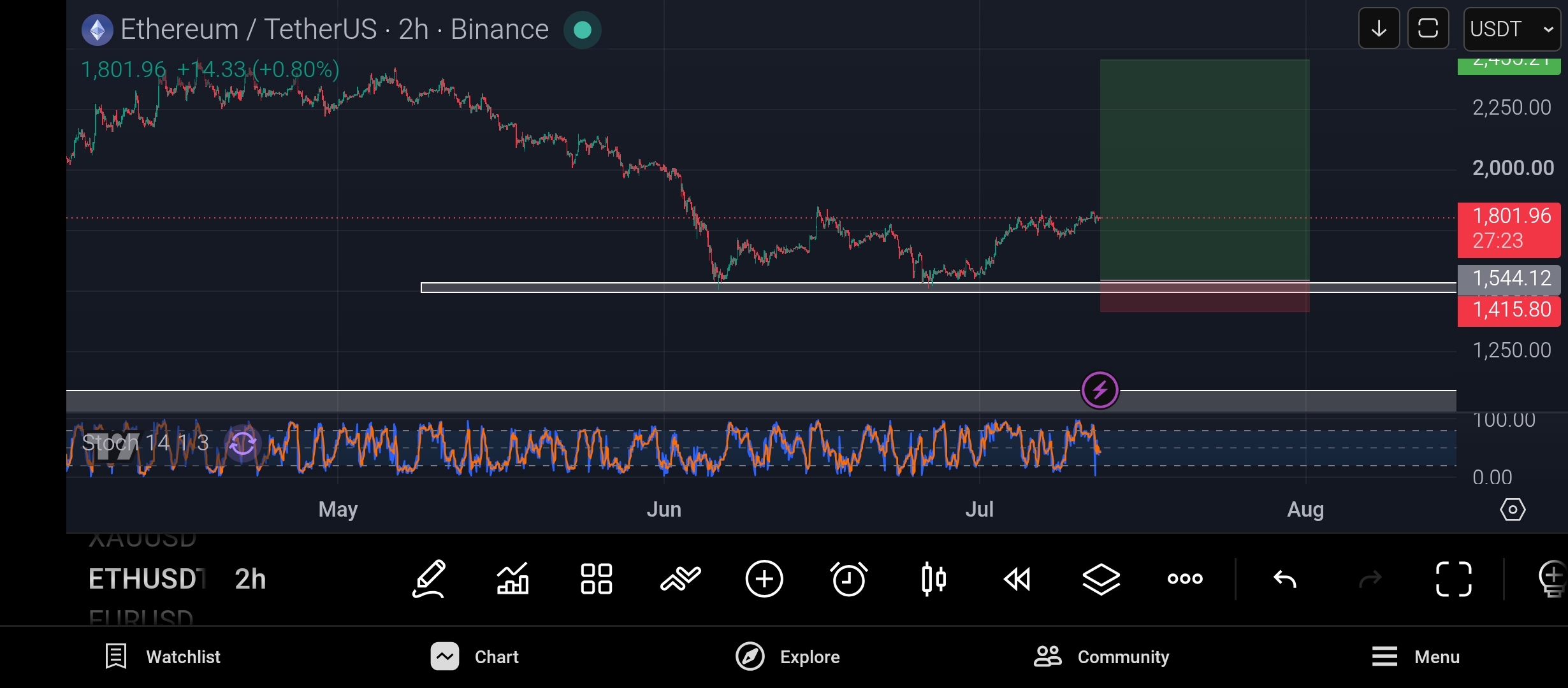This screenshot has width=1568, height=688.
Task: Open the alert clock icon
Action: (849, 579)
